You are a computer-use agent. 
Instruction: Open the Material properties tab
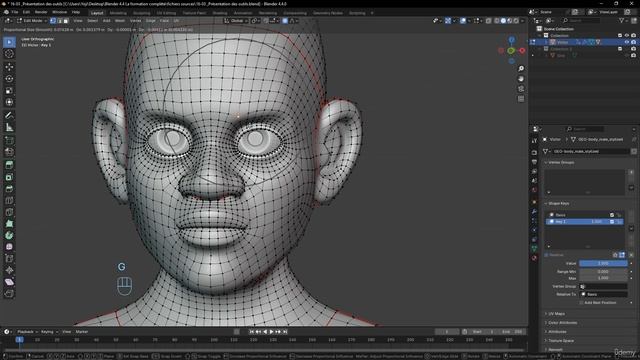[x=534, y=258]
